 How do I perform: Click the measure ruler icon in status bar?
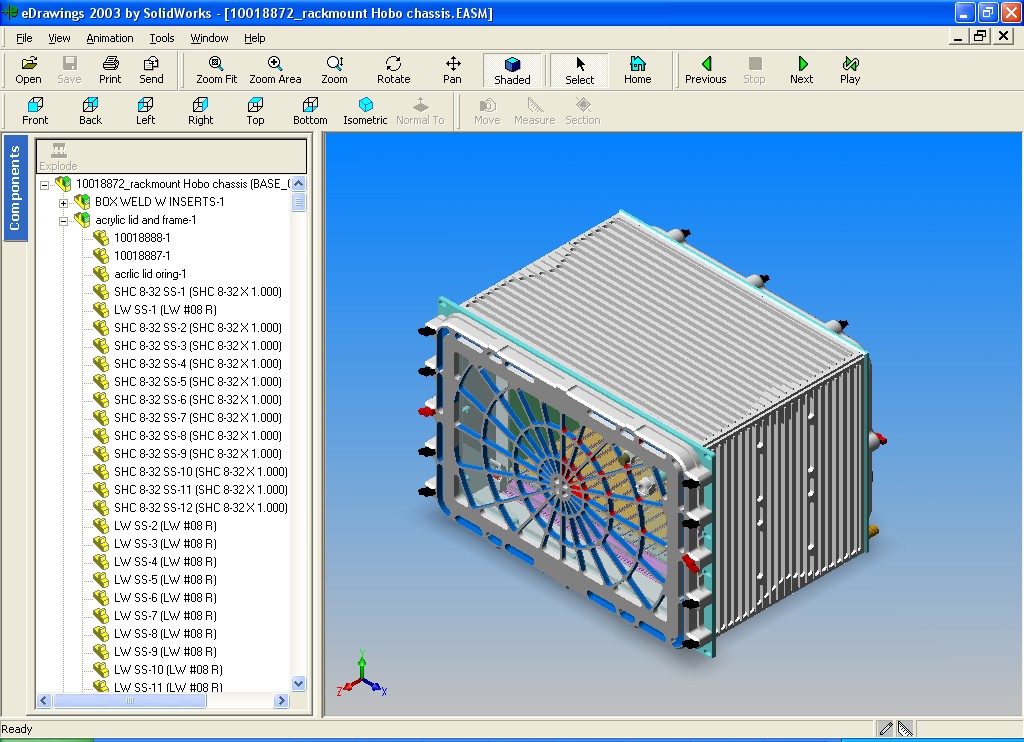(905, 728)
